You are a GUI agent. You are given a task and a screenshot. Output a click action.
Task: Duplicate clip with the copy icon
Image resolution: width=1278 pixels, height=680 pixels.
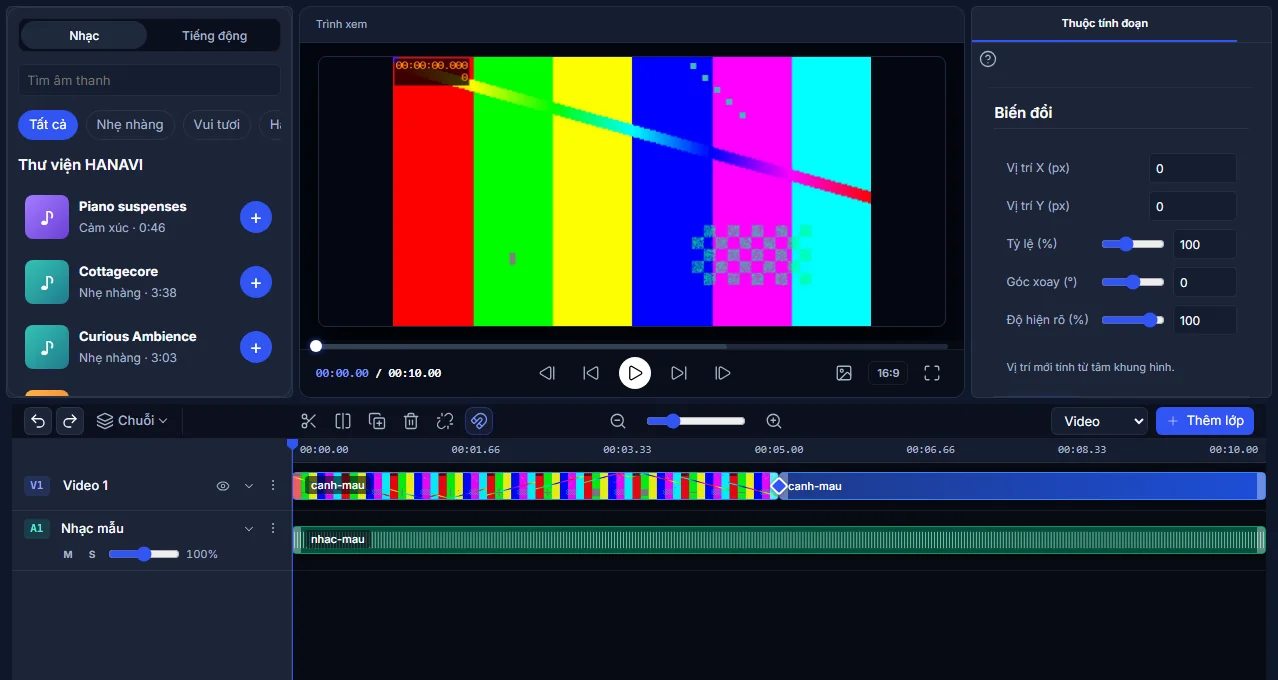[x=377, y=421]
